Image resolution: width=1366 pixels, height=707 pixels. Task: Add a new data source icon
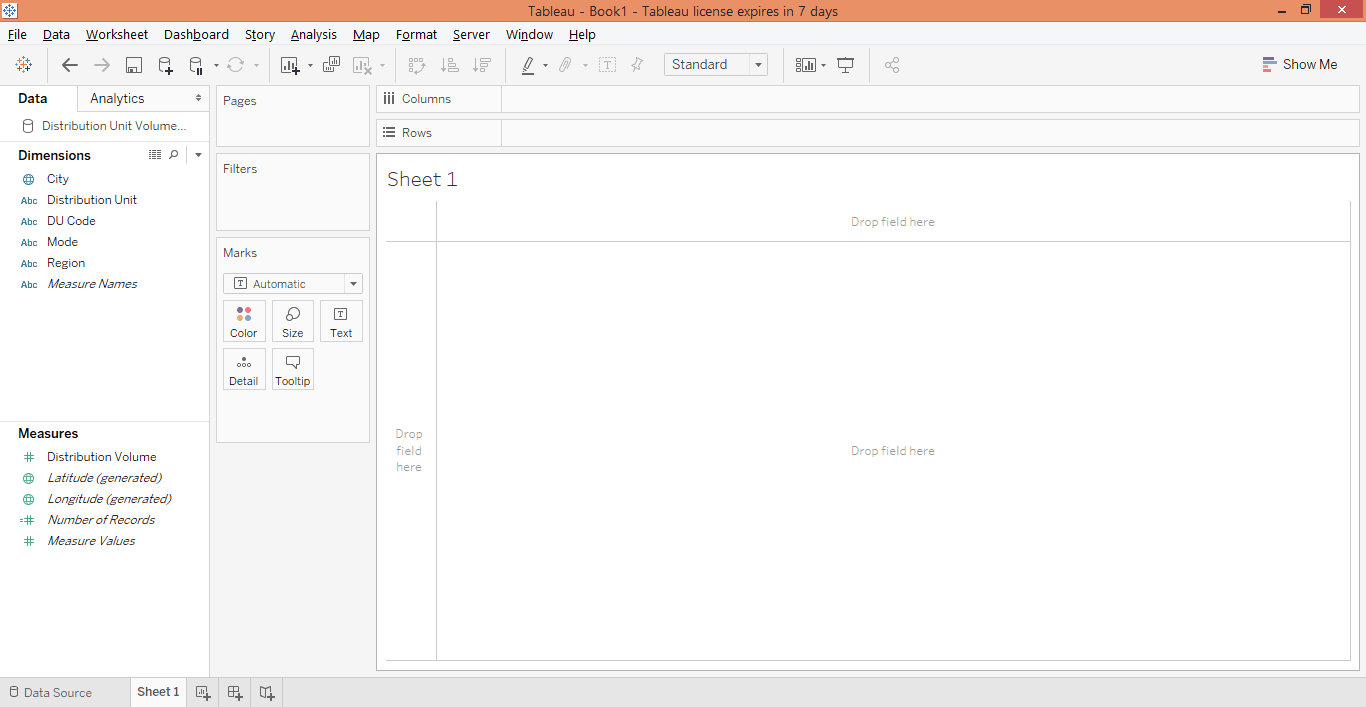tap(166, 65)
